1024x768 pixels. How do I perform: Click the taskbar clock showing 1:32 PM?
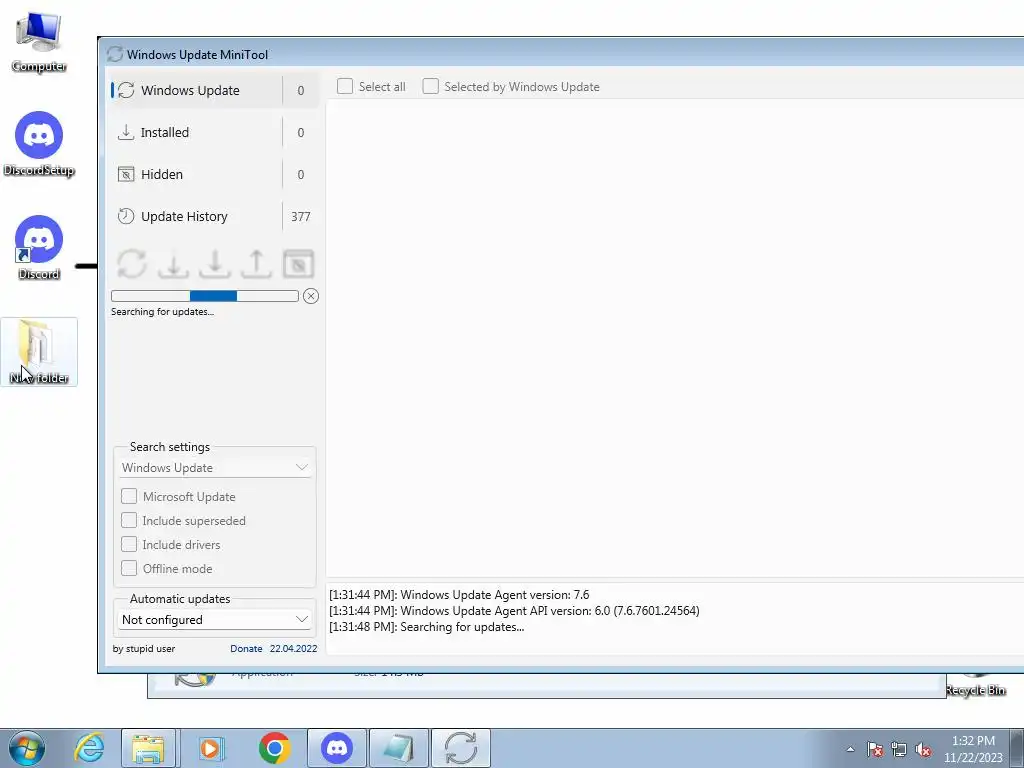[x=973, y=749]
